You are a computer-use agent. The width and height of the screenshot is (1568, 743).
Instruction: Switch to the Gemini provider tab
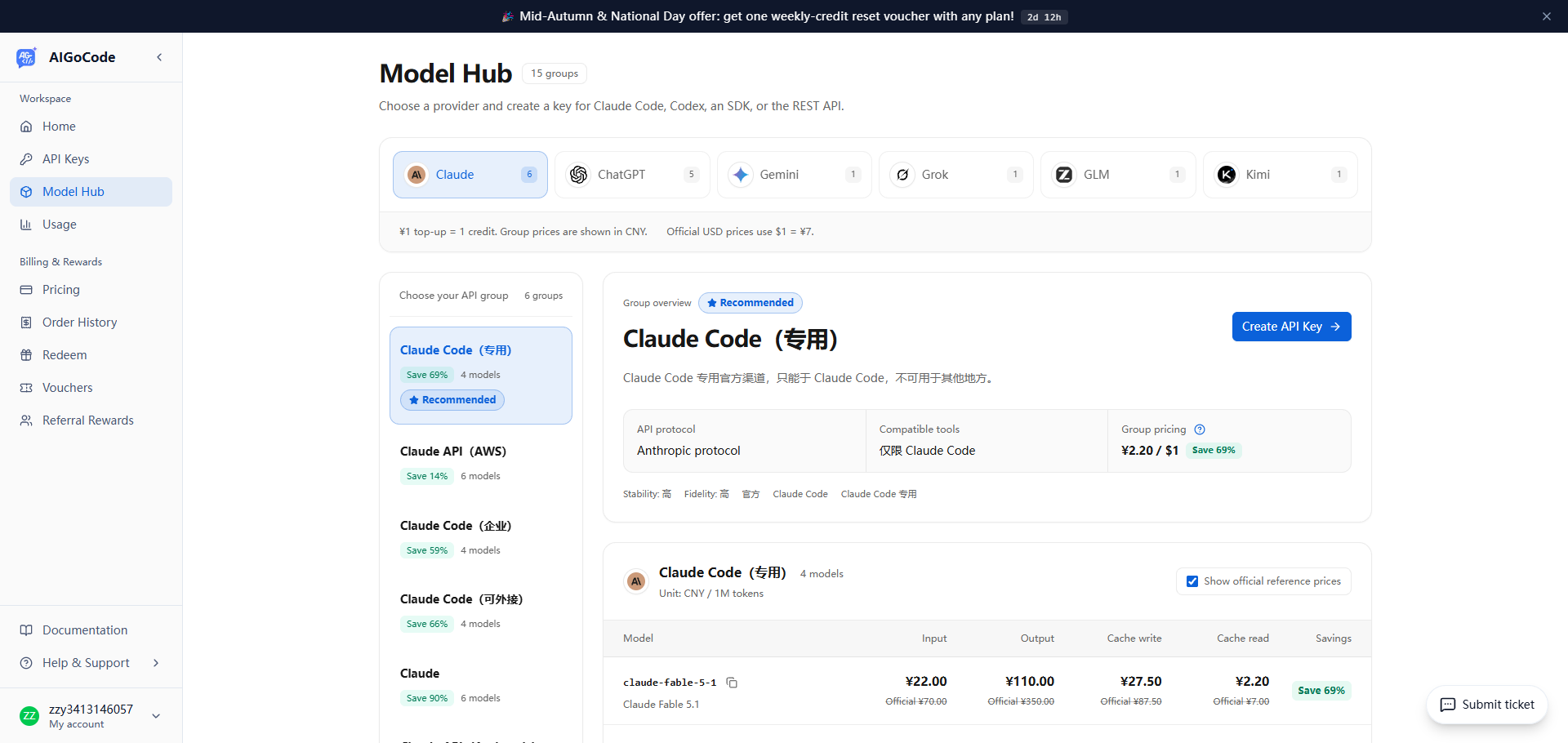click(x=795, y=175)
